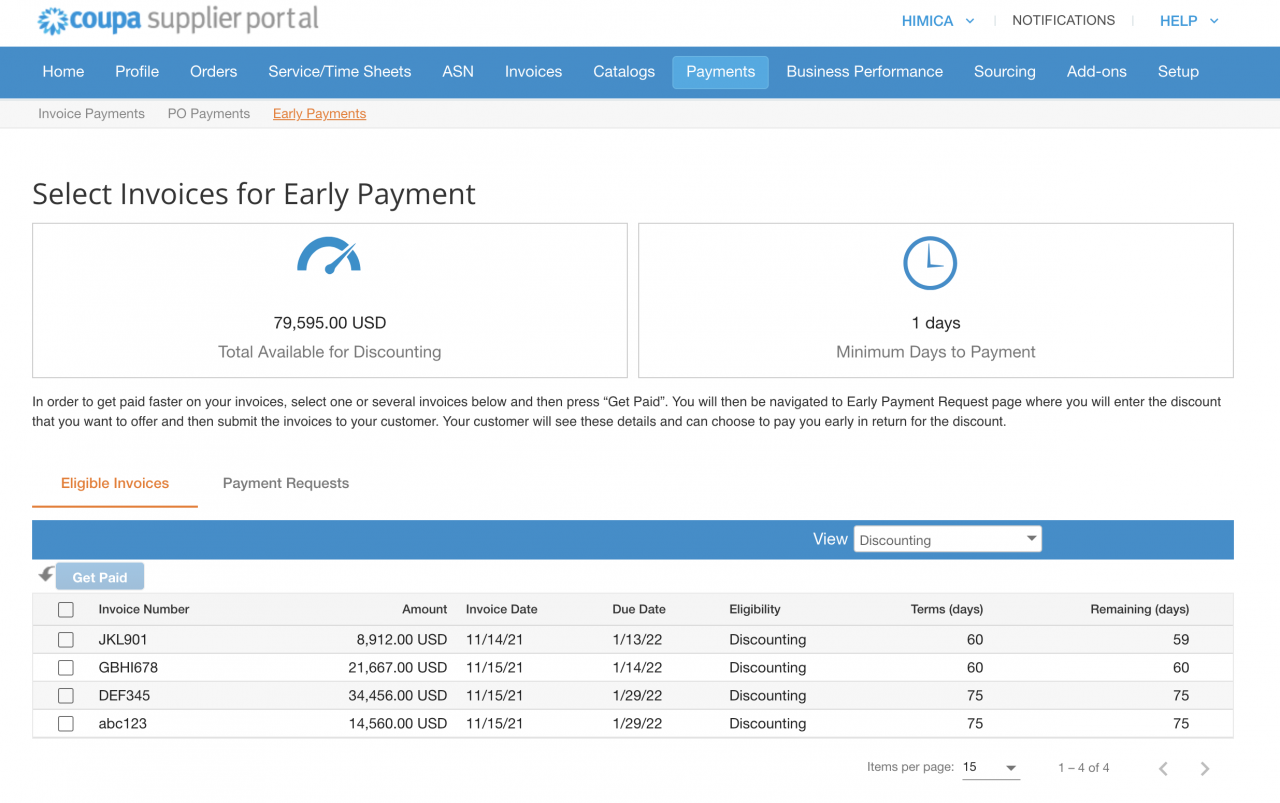1280x803 pixels.
Task: Click the clock icon above Minimum Days
Action: [930, 263]
